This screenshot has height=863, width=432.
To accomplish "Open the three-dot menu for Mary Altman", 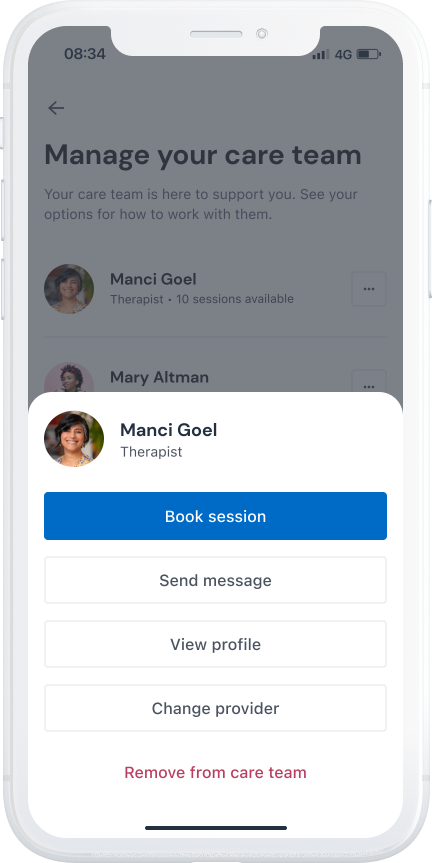I will [x=369, y=381].
